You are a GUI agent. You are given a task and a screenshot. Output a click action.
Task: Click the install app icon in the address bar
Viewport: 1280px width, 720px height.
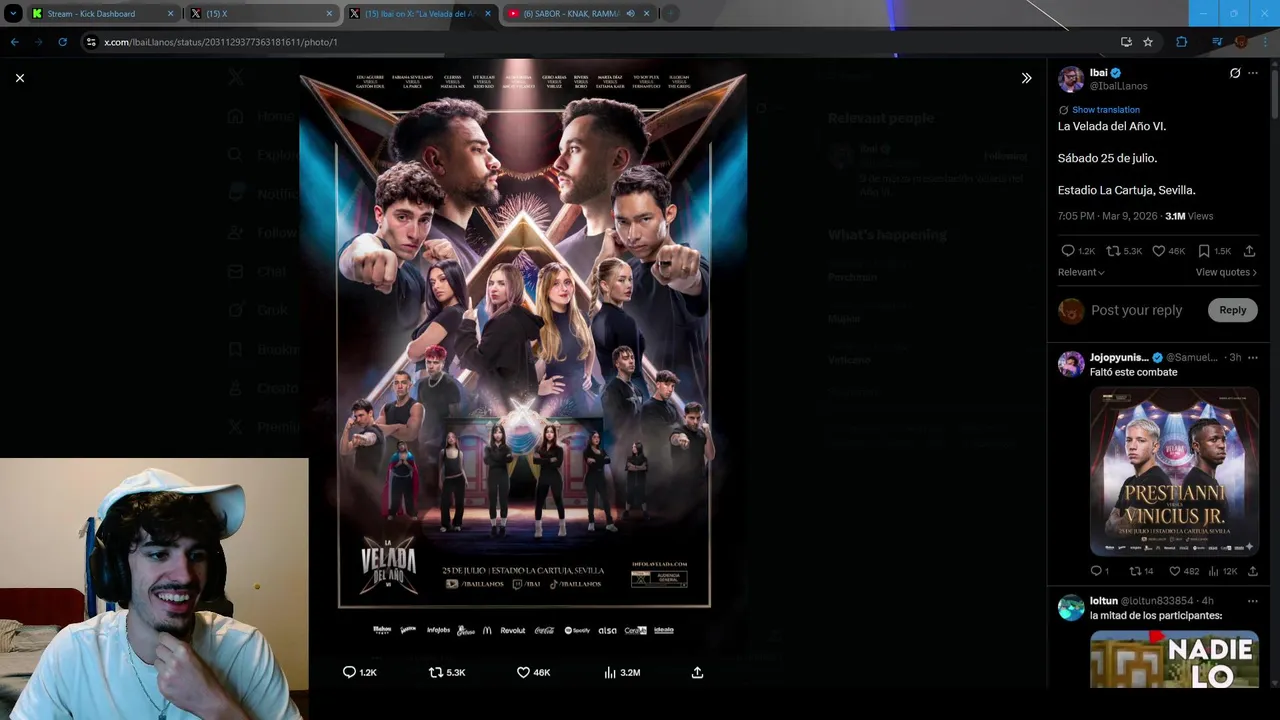tap(1126, 42)
